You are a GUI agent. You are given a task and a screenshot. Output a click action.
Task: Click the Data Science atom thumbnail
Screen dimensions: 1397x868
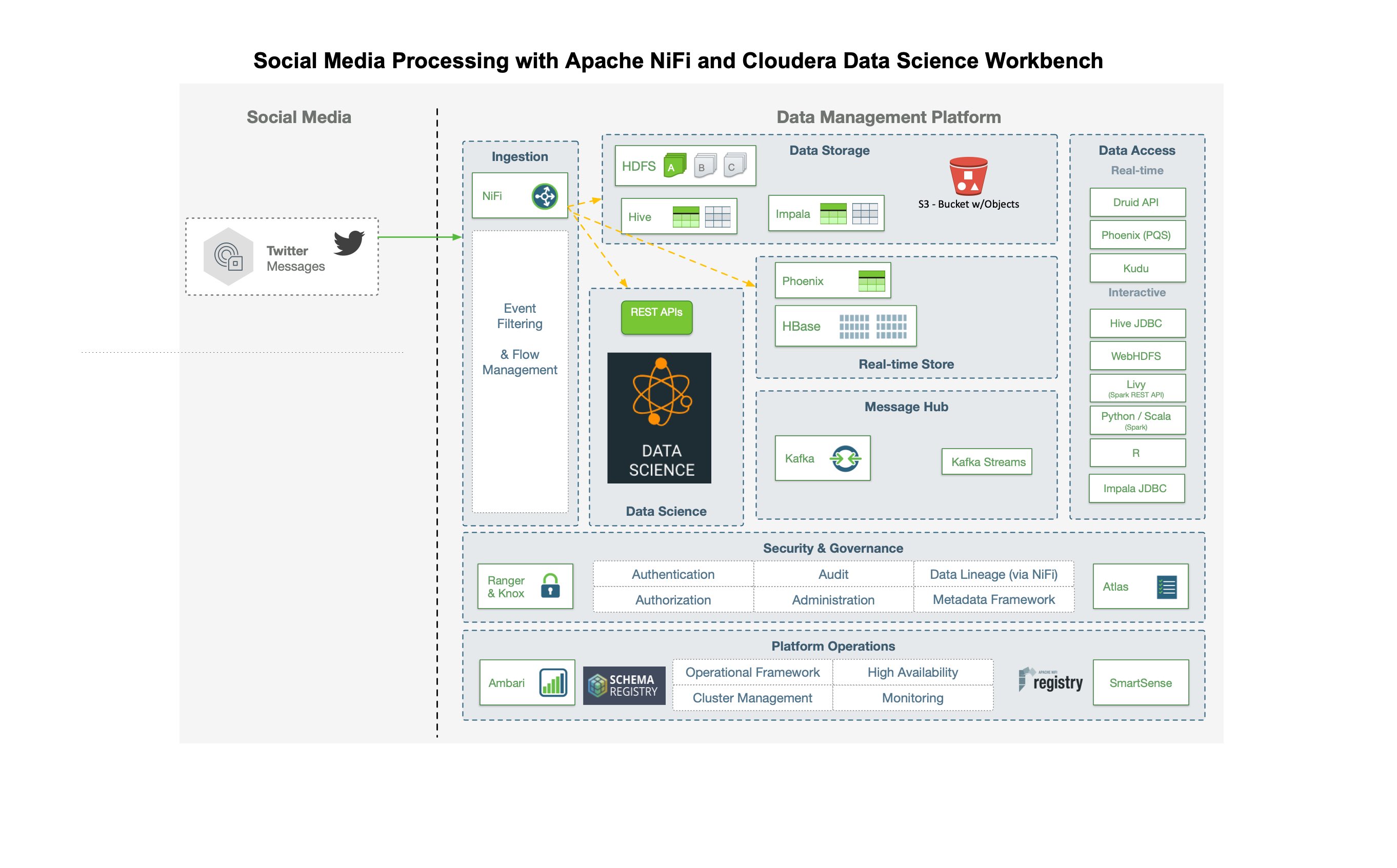[659, 418]
